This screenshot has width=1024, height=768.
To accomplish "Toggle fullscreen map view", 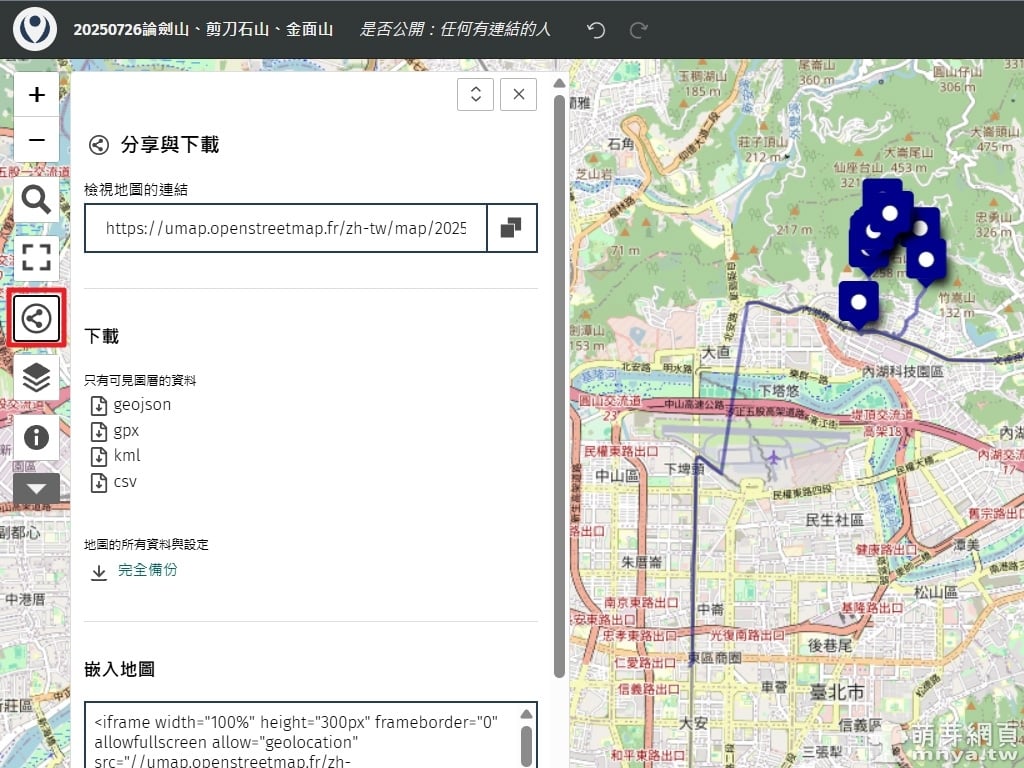I will (37, 256).
